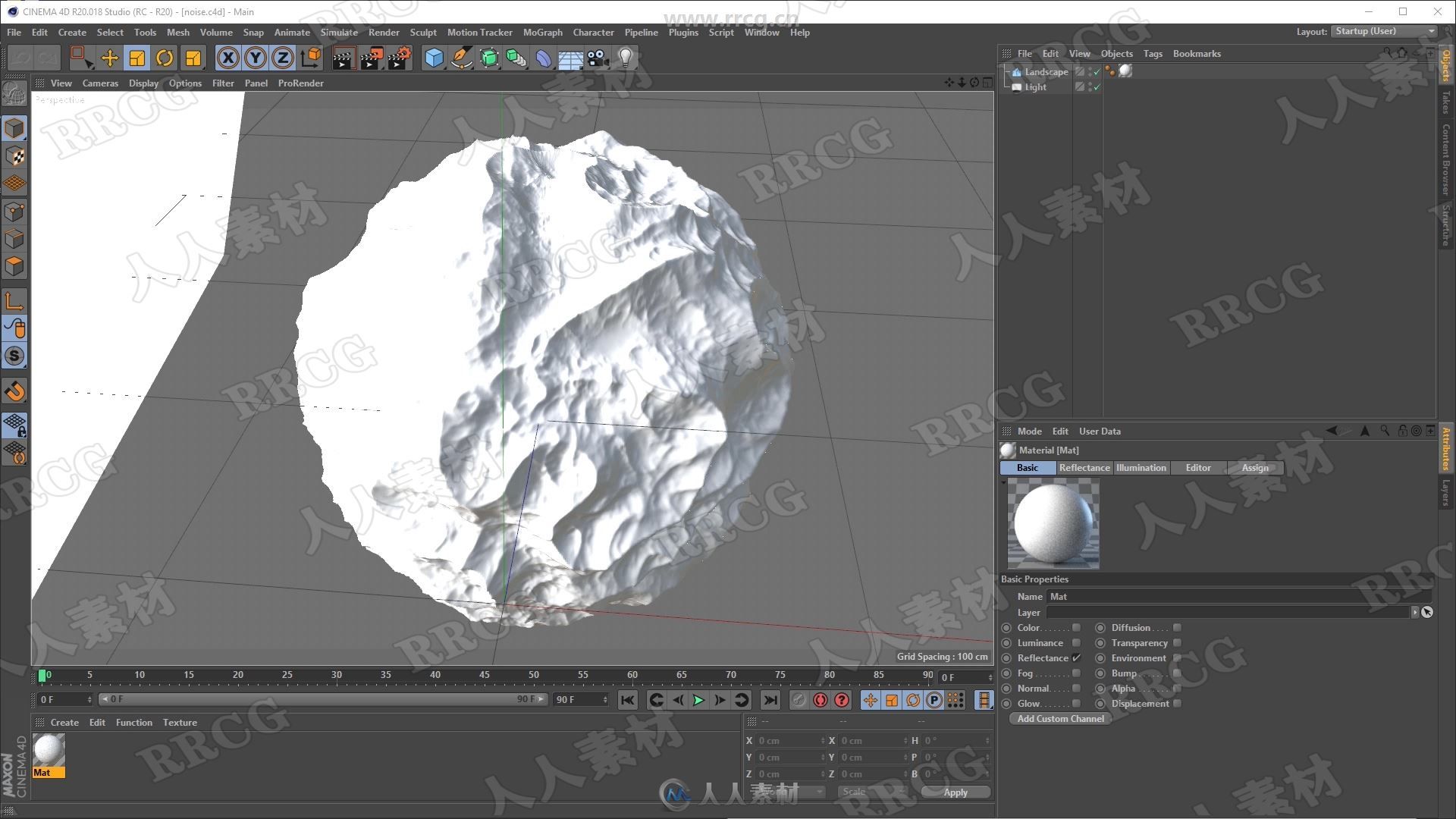The height and width of the screenshot is (819, 1456).
Task: Uncheck the Reflectance channel checkbox
Action: tap(1076, 658)
